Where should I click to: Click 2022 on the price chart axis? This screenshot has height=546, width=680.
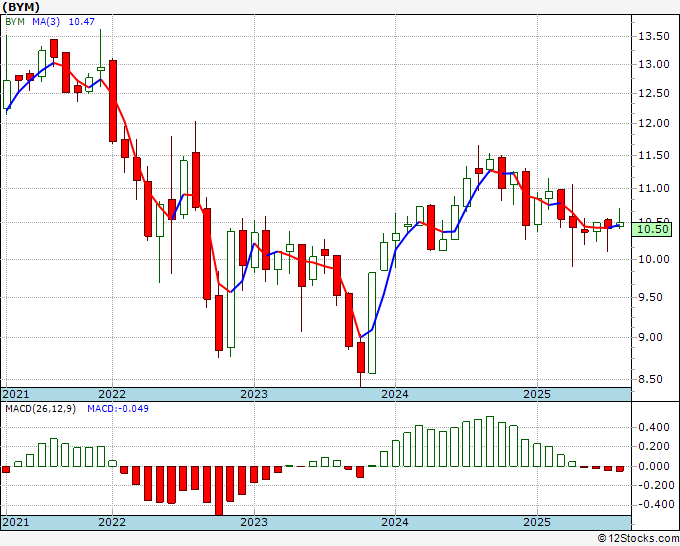112,394
